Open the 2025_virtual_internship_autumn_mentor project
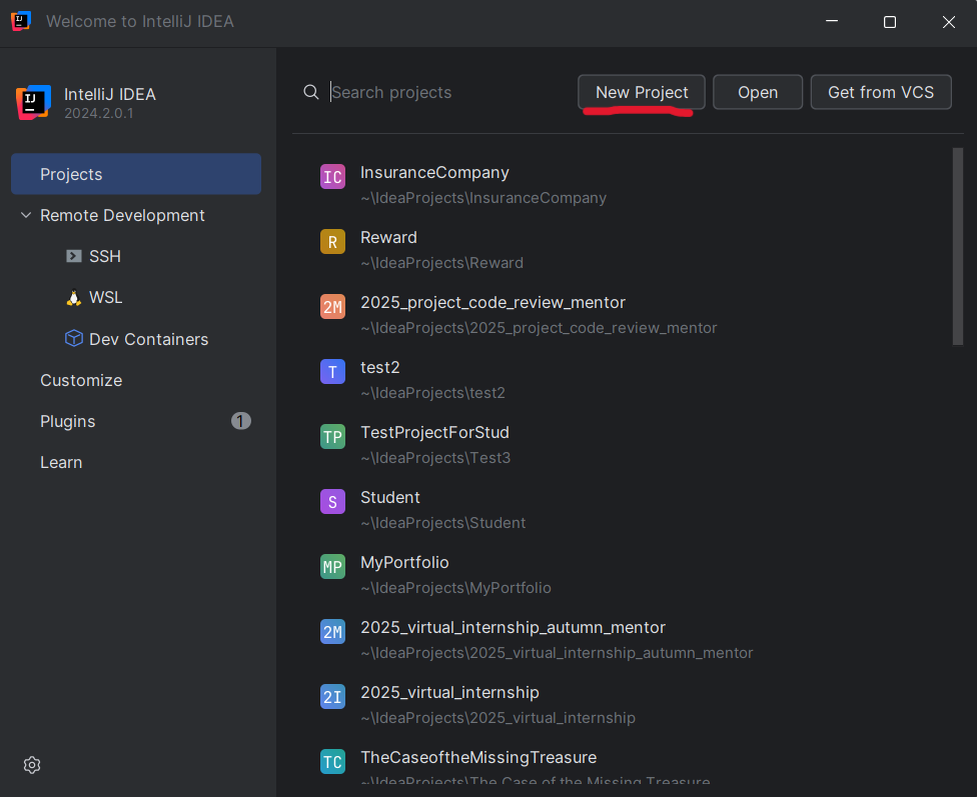Screen dimensions: 977x797 513,628
